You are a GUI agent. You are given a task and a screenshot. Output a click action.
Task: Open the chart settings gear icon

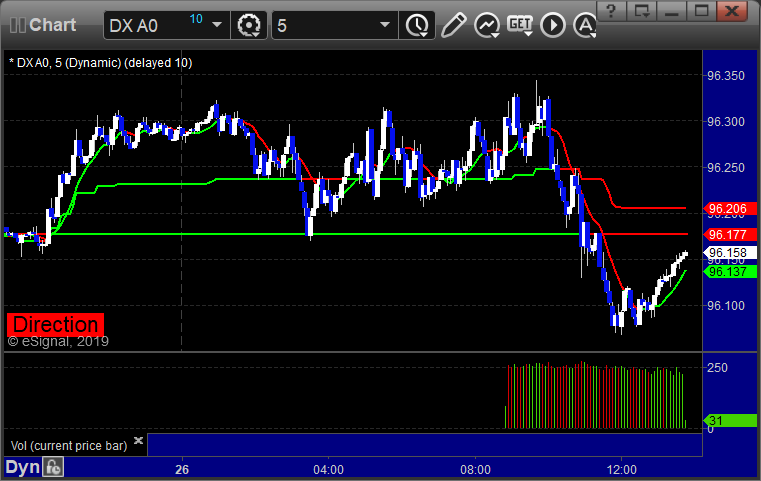249,25
